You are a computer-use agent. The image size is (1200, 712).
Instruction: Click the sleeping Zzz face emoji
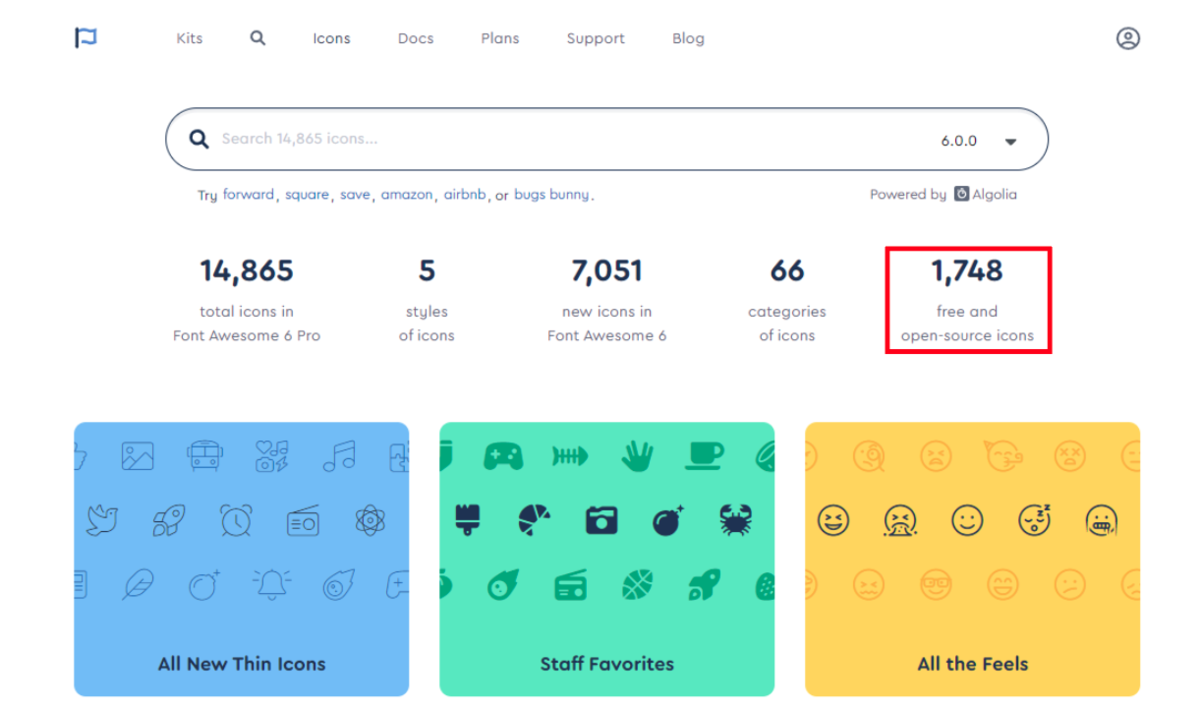pyautogui.click(x=1035, y=520)
